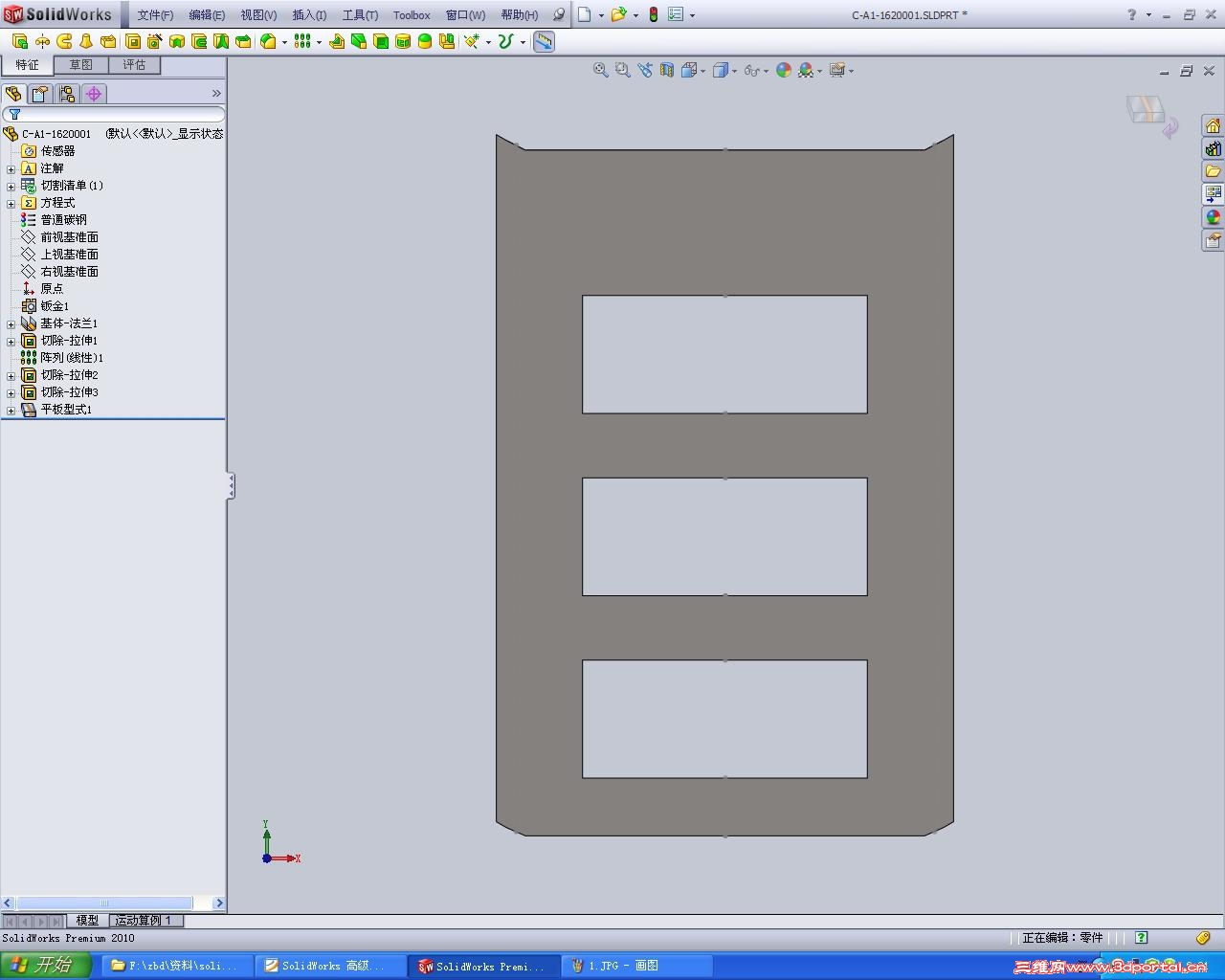Switch to the DimXpertManager tab
1225x980 pixels.
[x=94, y=94]
